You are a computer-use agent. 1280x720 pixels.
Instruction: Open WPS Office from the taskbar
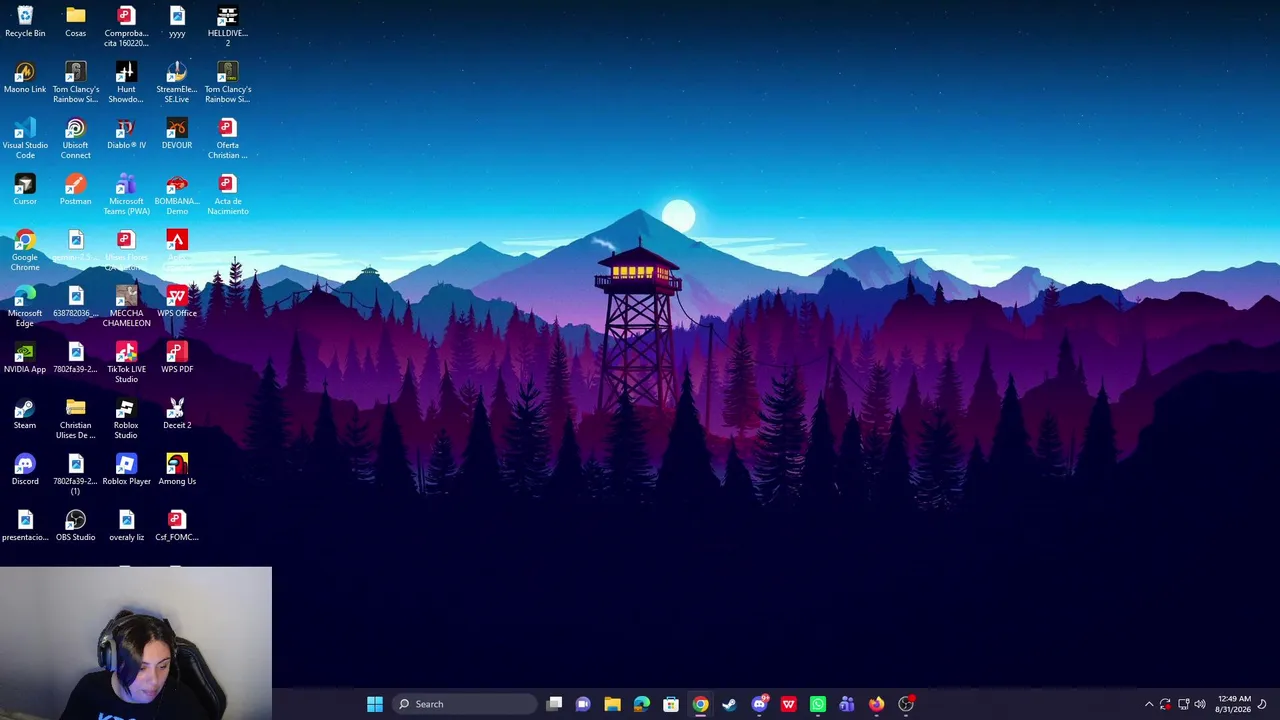pos(788,704)
